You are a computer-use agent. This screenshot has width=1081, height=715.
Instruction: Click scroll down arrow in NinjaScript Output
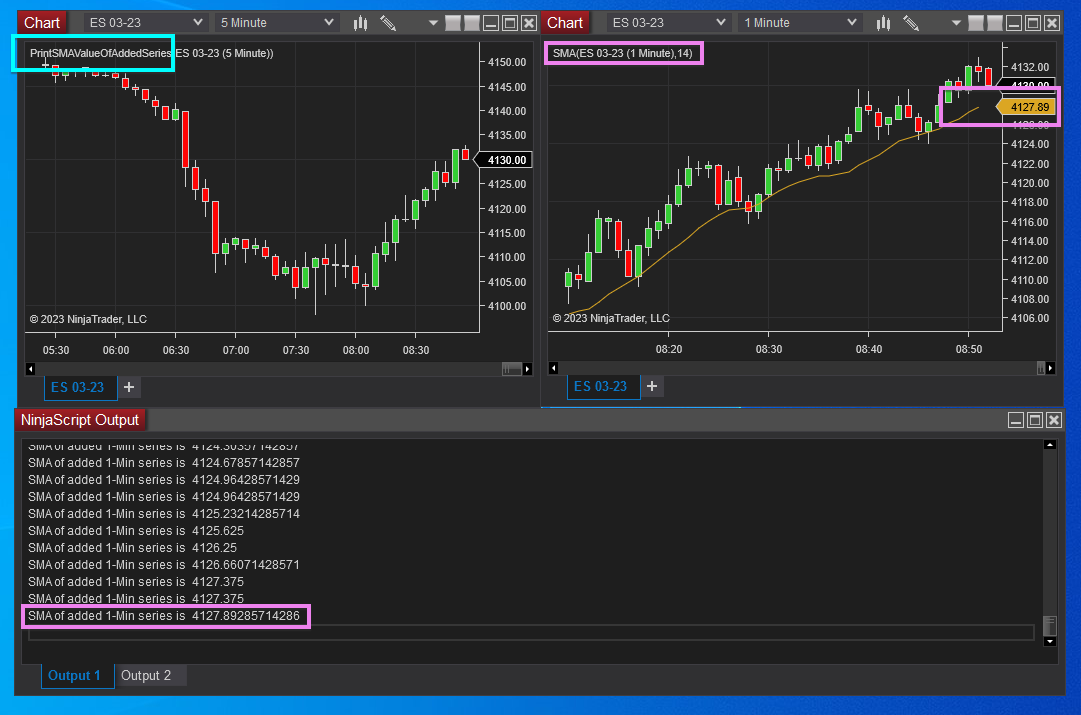[x=1050, y=641]
